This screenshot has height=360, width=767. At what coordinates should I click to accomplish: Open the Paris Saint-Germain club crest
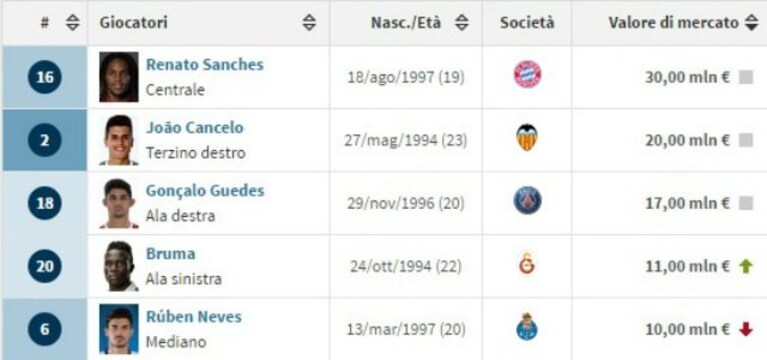pos(527,201)
